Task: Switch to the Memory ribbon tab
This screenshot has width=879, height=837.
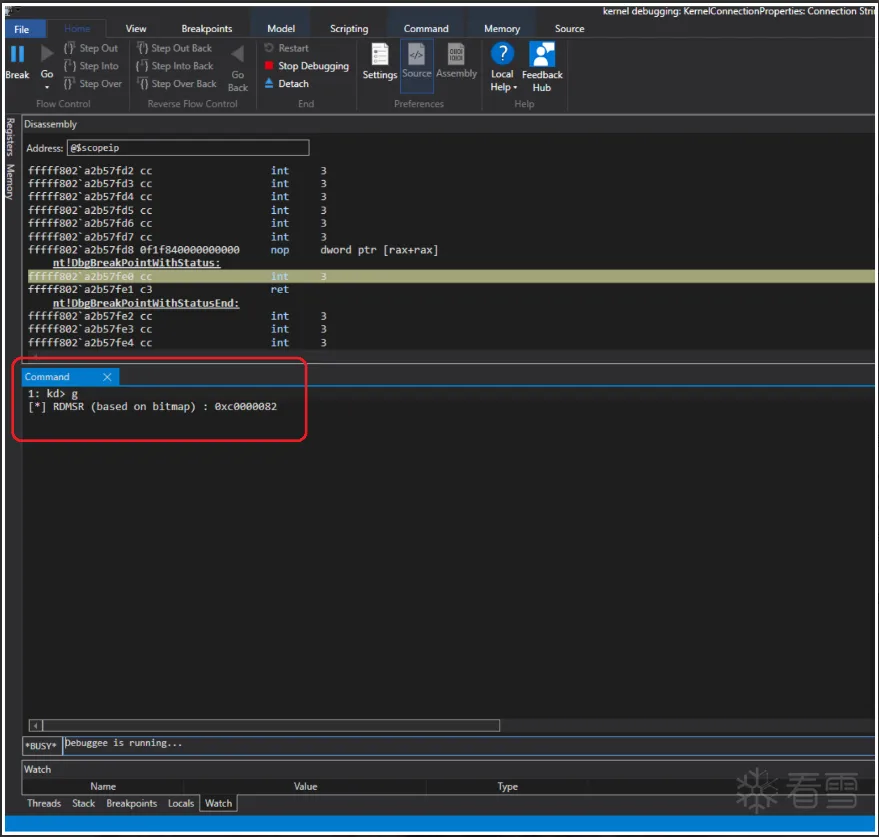Action: coord(502,29)
